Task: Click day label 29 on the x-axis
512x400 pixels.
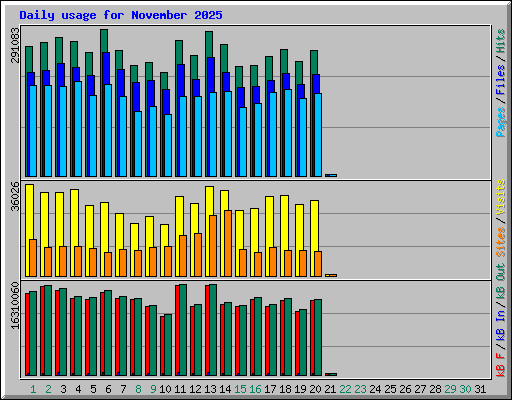Action: [x=450, y=389]
